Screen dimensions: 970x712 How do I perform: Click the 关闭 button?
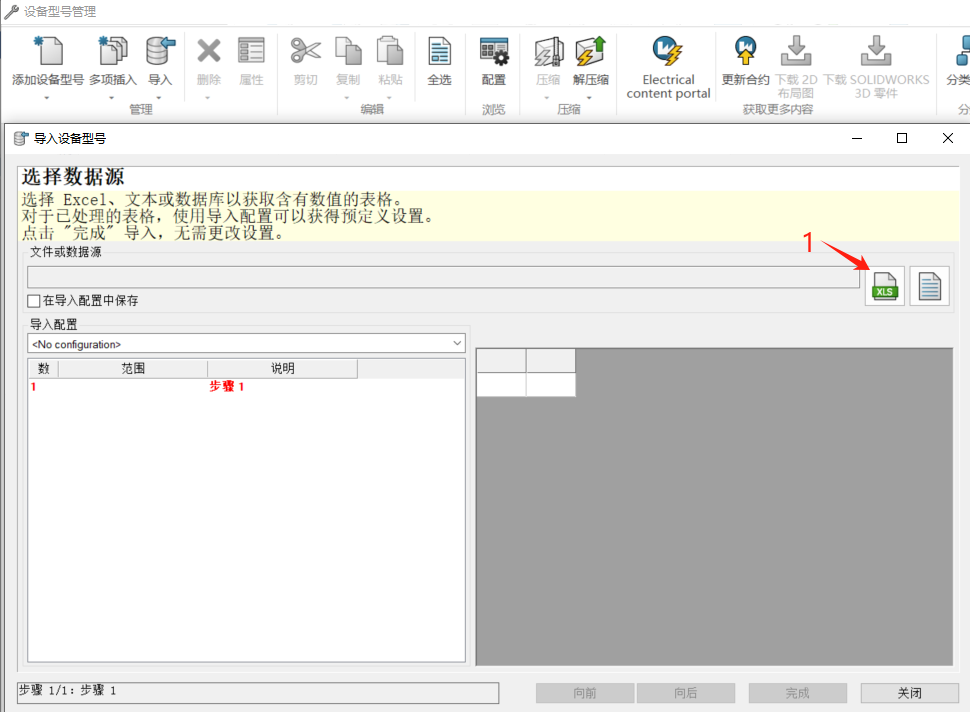point(908,692)
